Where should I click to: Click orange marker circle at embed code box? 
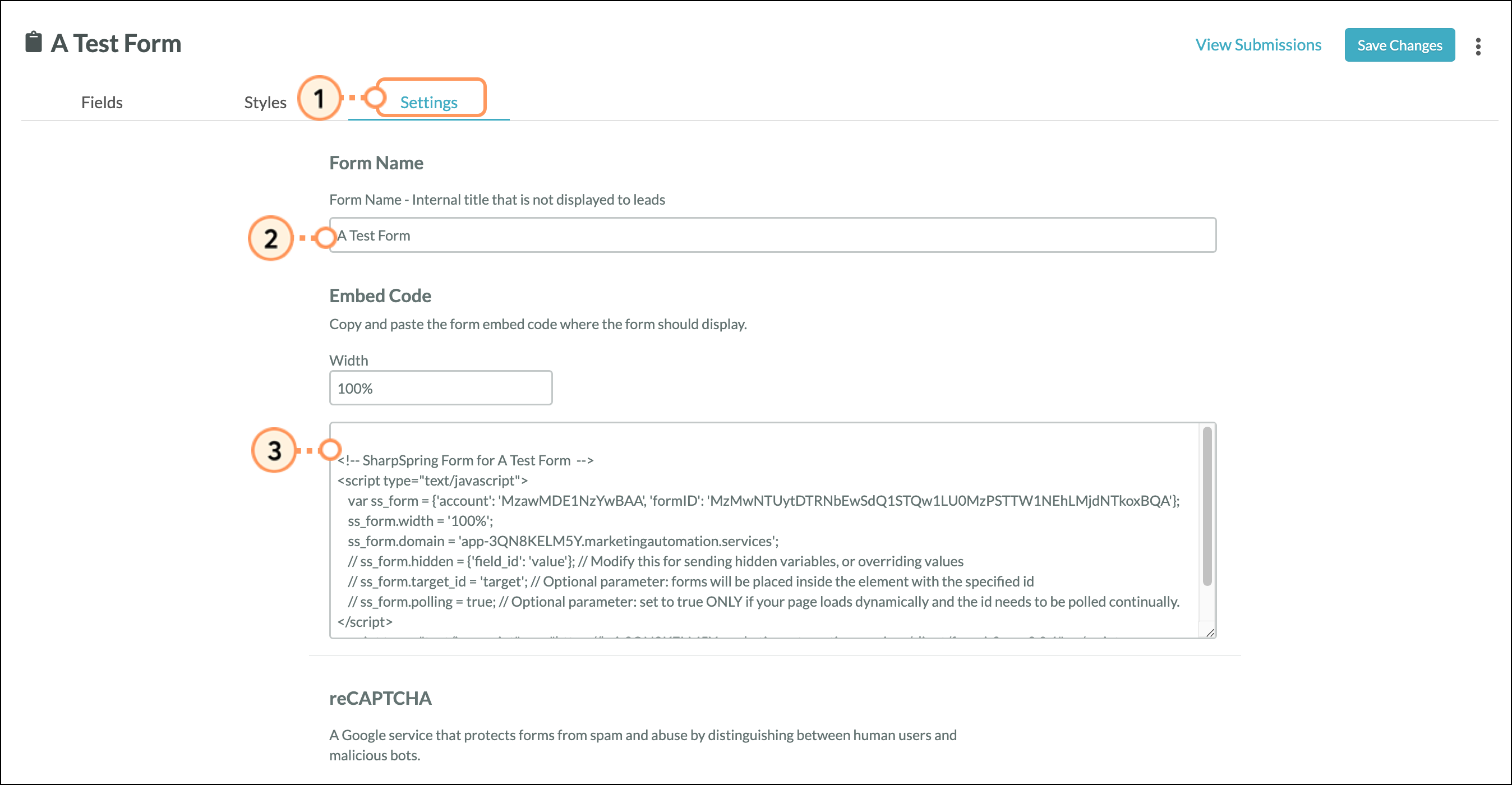point(330,450)
